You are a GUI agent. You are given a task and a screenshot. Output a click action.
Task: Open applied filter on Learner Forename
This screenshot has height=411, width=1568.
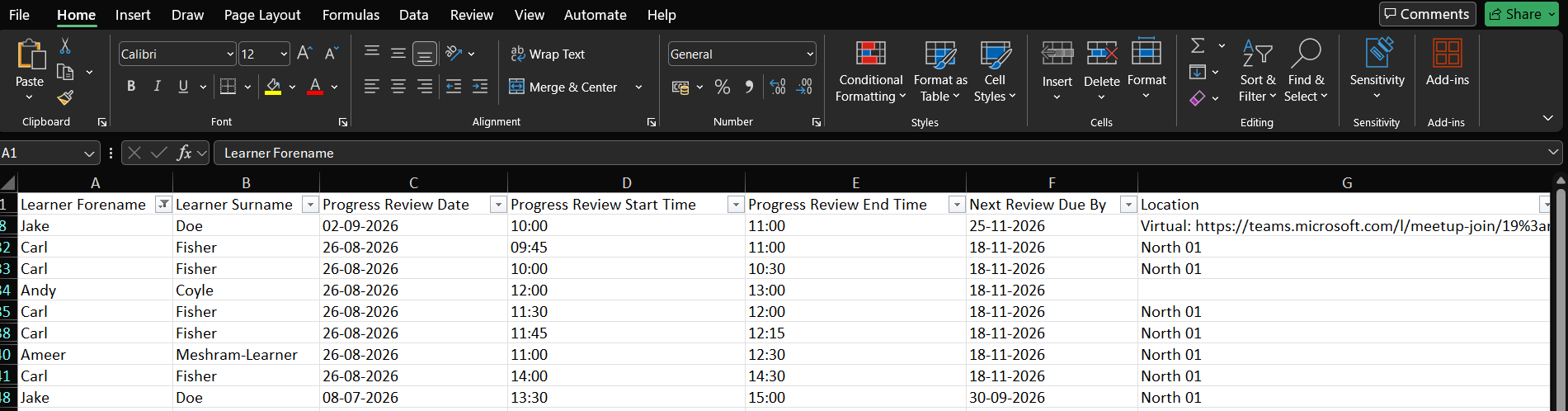163,205
